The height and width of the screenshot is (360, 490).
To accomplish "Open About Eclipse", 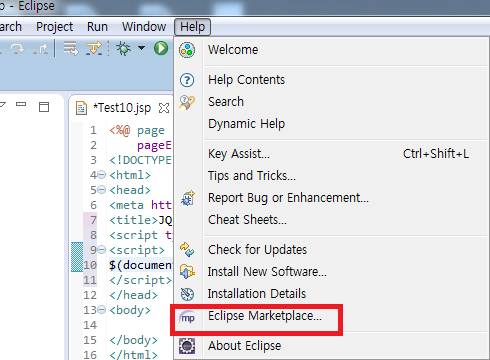I will point(244,346).
